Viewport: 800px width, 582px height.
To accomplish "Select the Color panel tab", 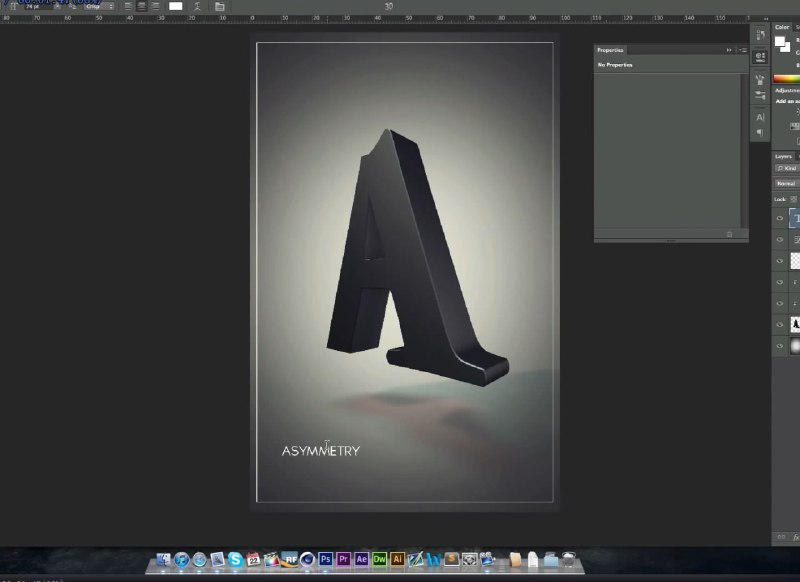I will pyautogui.click(x=782, y=27).
